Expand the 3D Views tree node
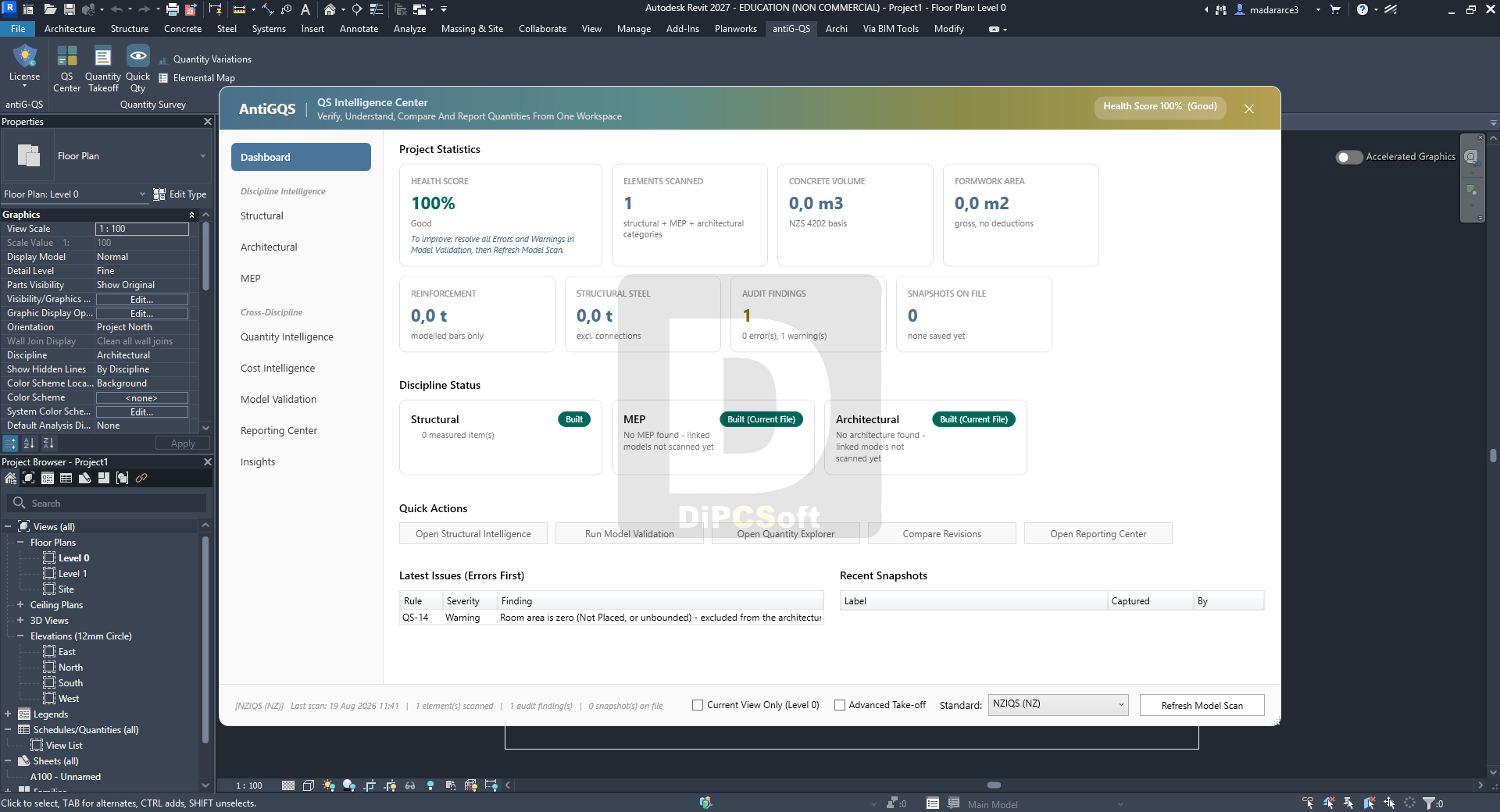 click(x=20, y=621)
